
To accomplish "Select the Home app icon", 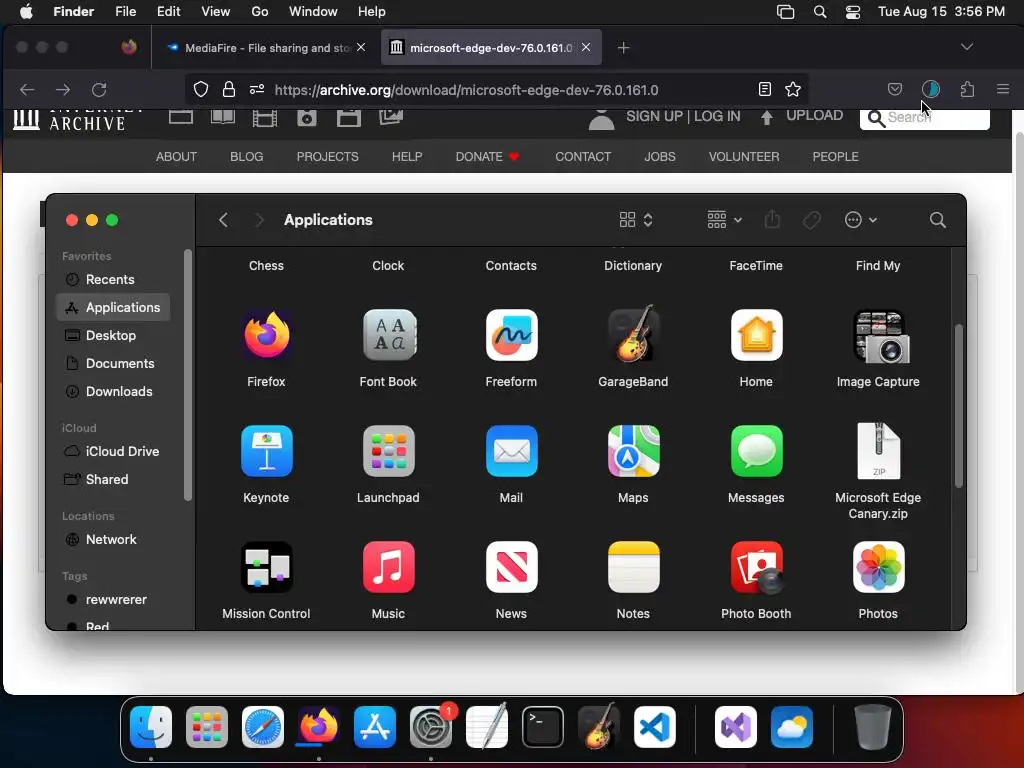I will point(756,335).
